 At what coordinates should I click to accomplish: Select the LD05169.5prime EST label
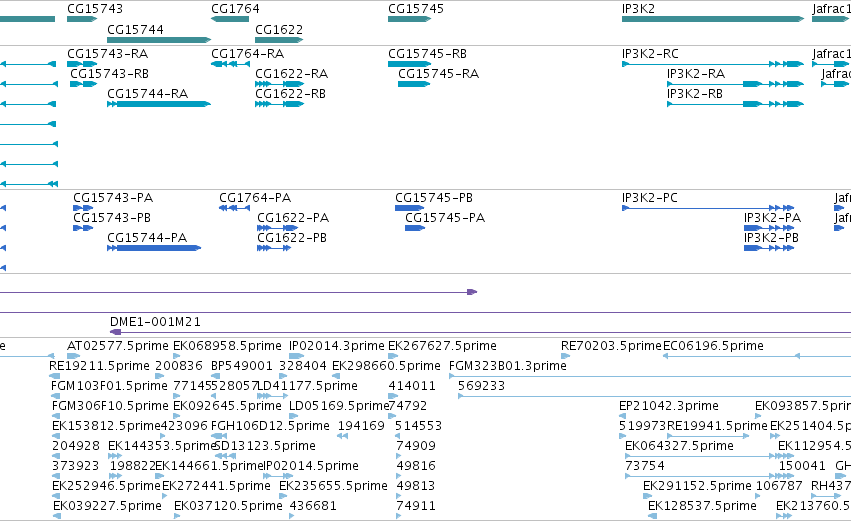tap(339, 406)
